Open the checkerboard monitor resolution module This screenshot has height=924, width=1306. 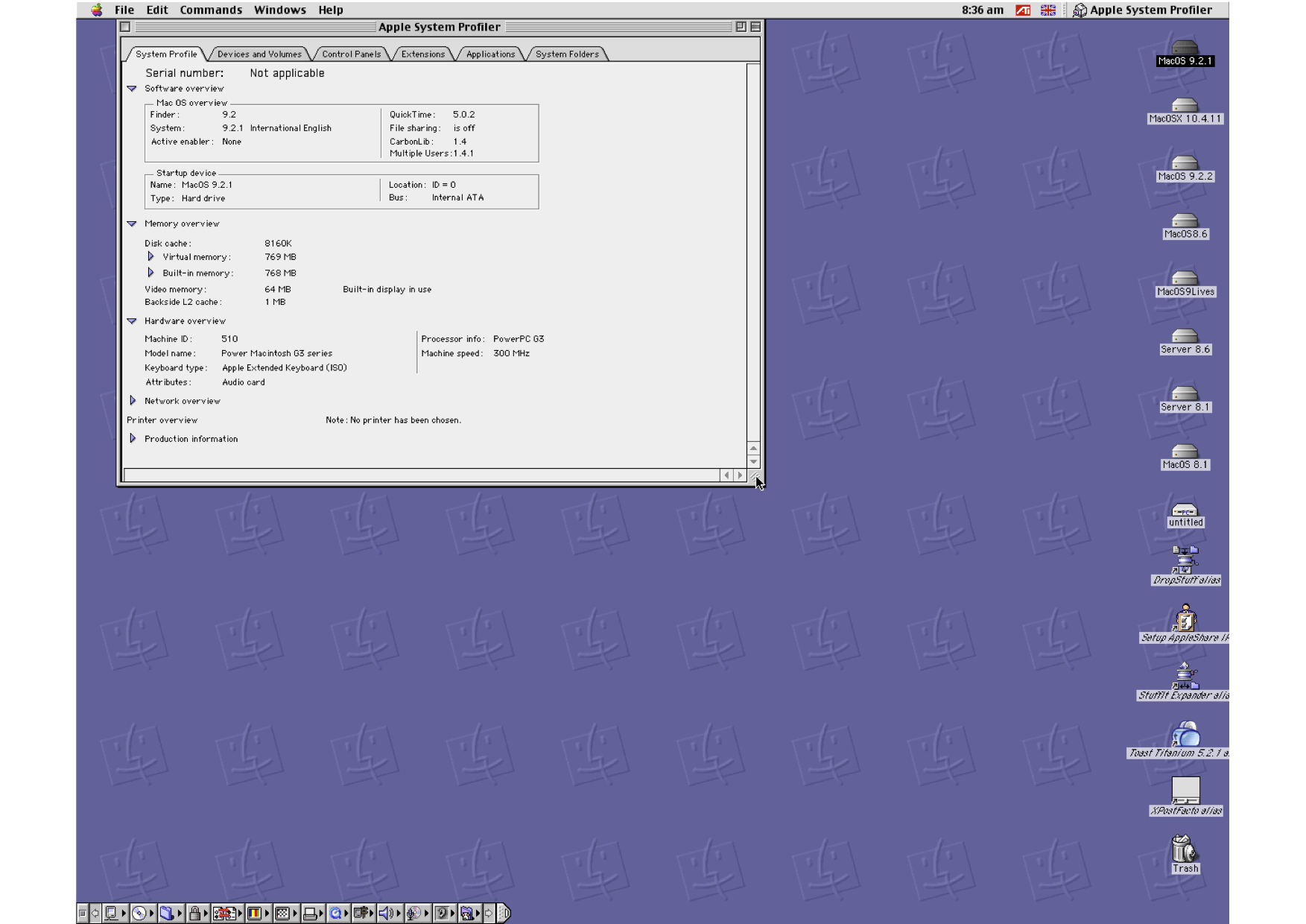(x=285, y=913)
